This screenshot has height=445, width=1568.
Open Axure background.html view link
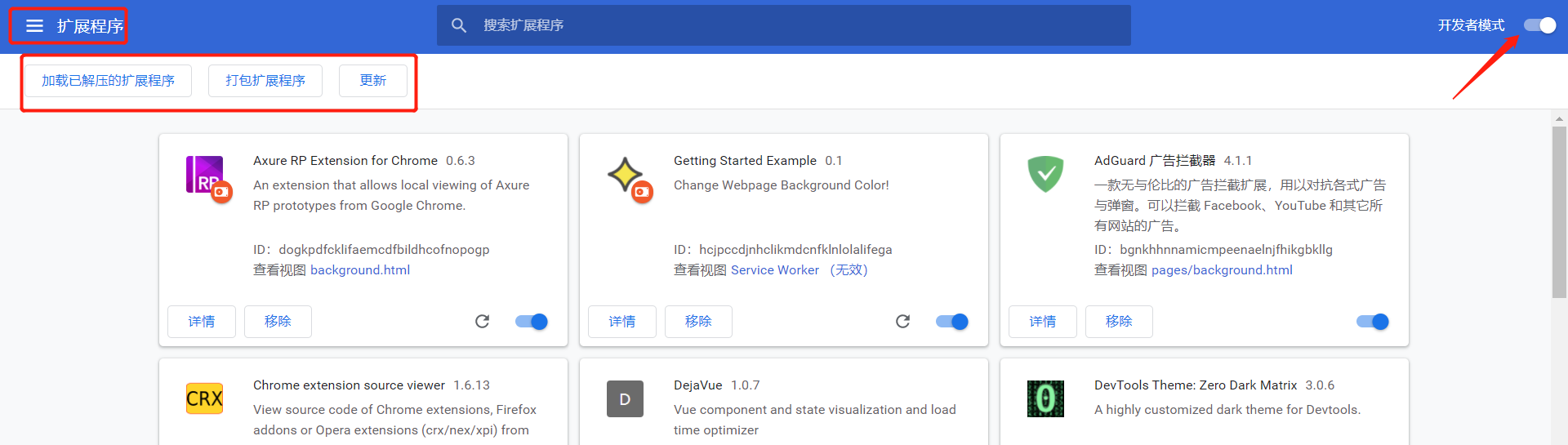click(x=360, y=270)
